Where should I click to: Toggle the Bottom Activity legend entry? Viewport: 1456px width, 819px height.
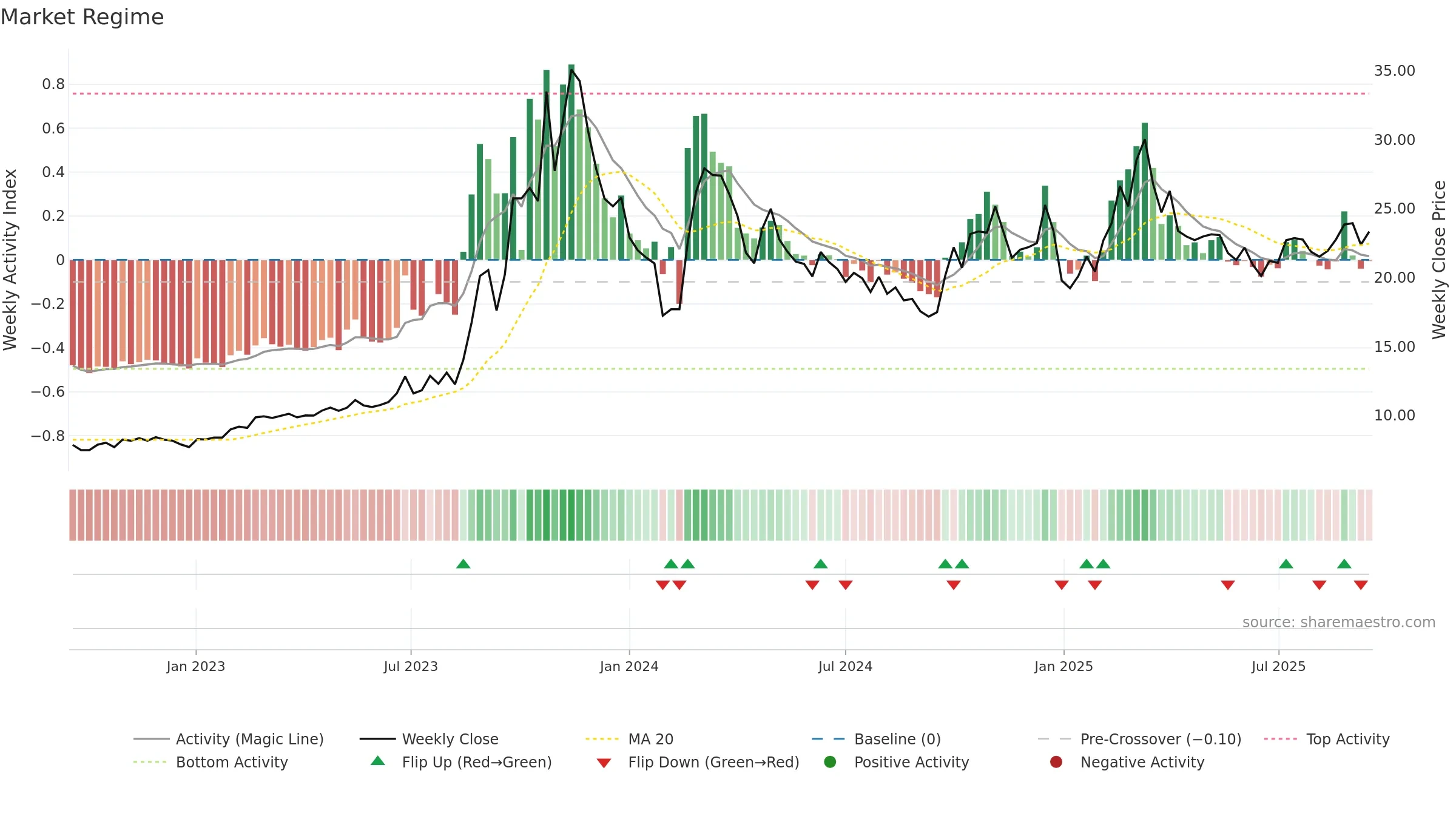tap(211, 762)
